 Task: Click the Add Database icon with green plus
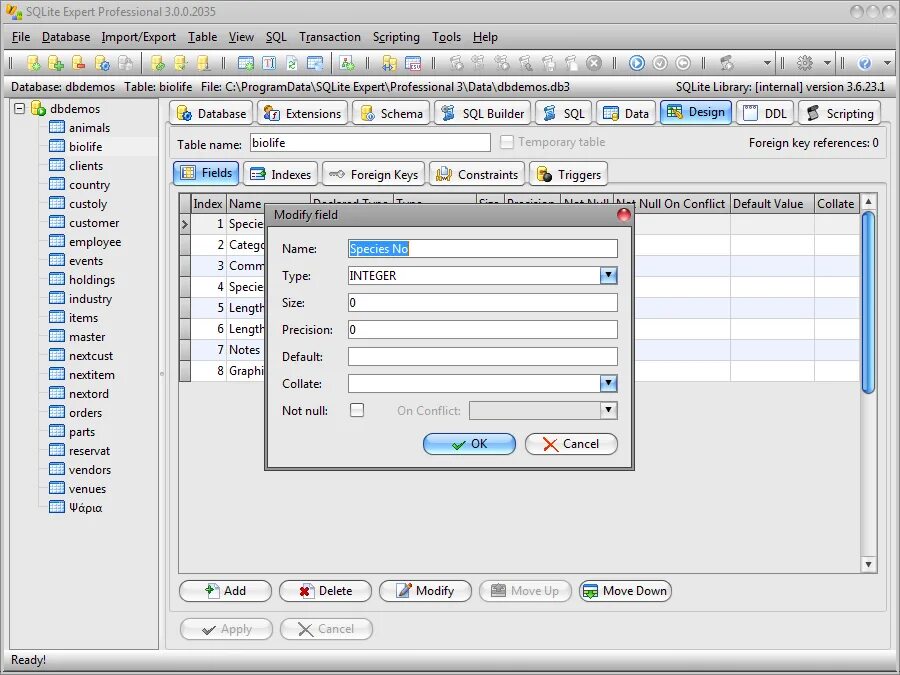tap(56, 63)
